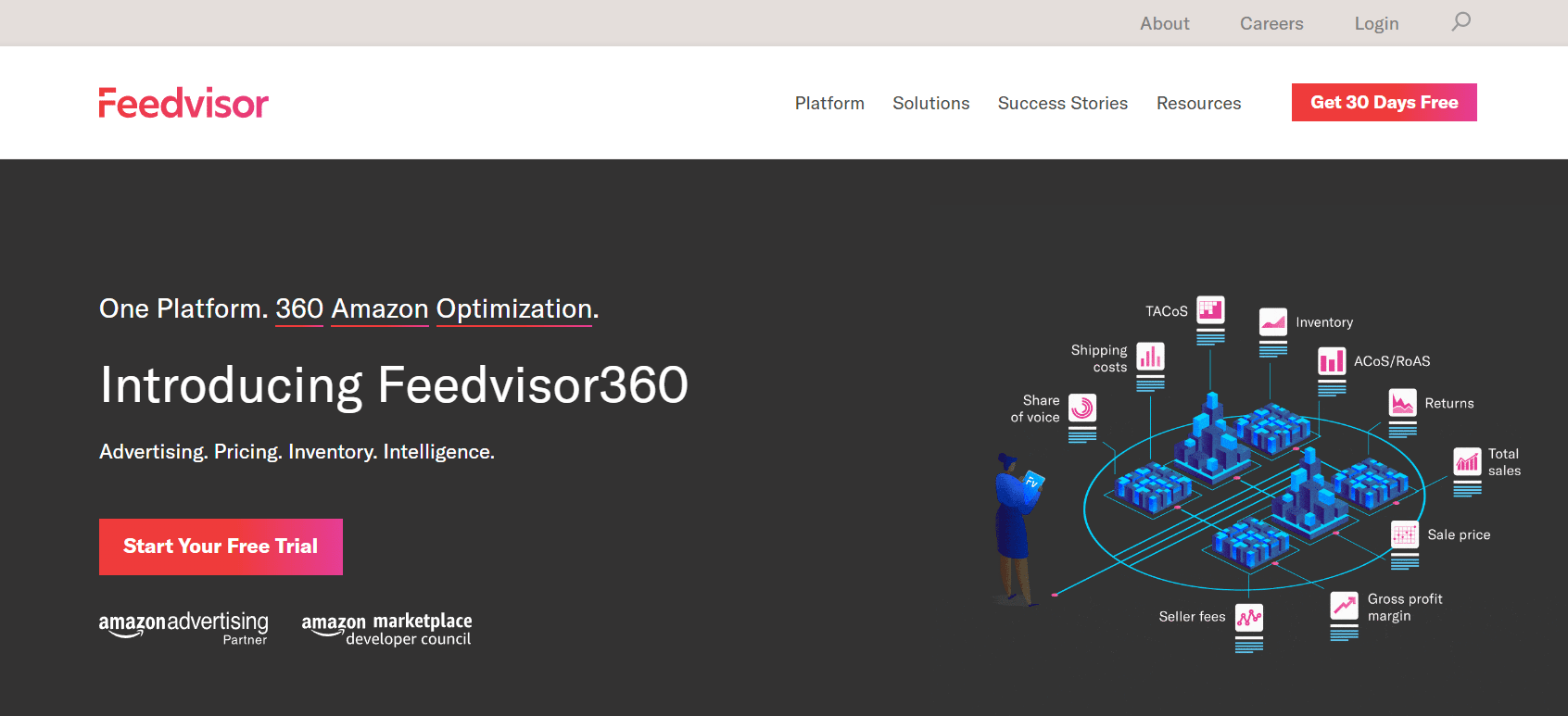Viewport: 1568px width, 716px height.
Task: Click the Gross profit margin arrow icon
Action: tap(1344, 606)
